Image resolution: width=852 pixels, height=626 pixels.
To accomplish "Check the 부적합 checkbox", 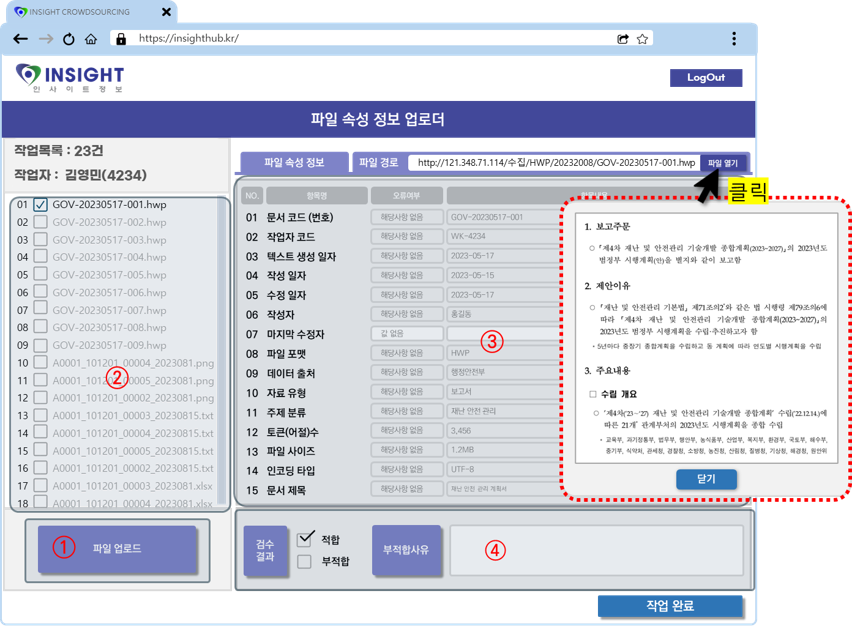I will click(304, 561).
